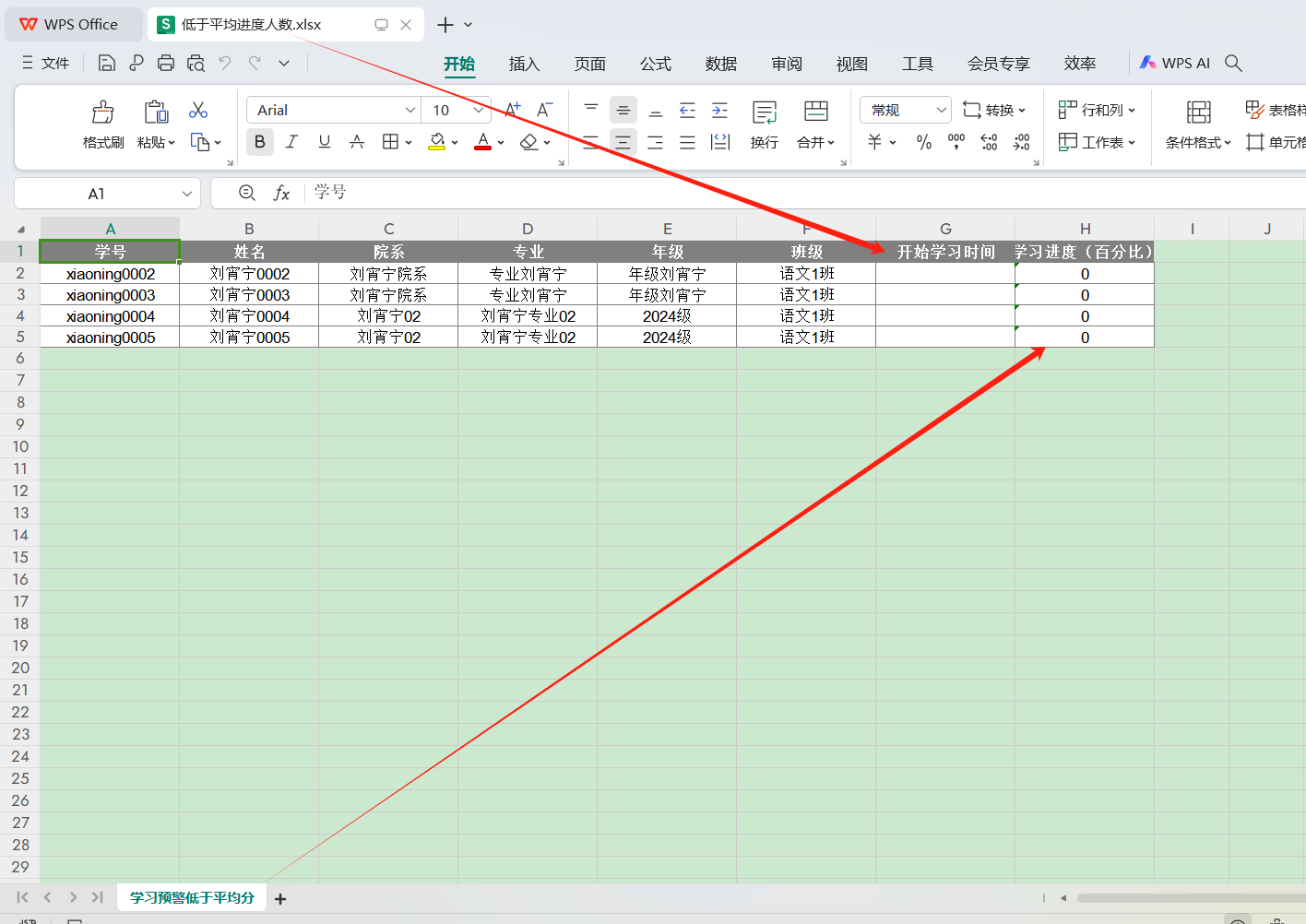This screenshot has width=1306, height=924.
Task: Click the percent style icon
Action: pyautogui.click(x=923, y=142)
